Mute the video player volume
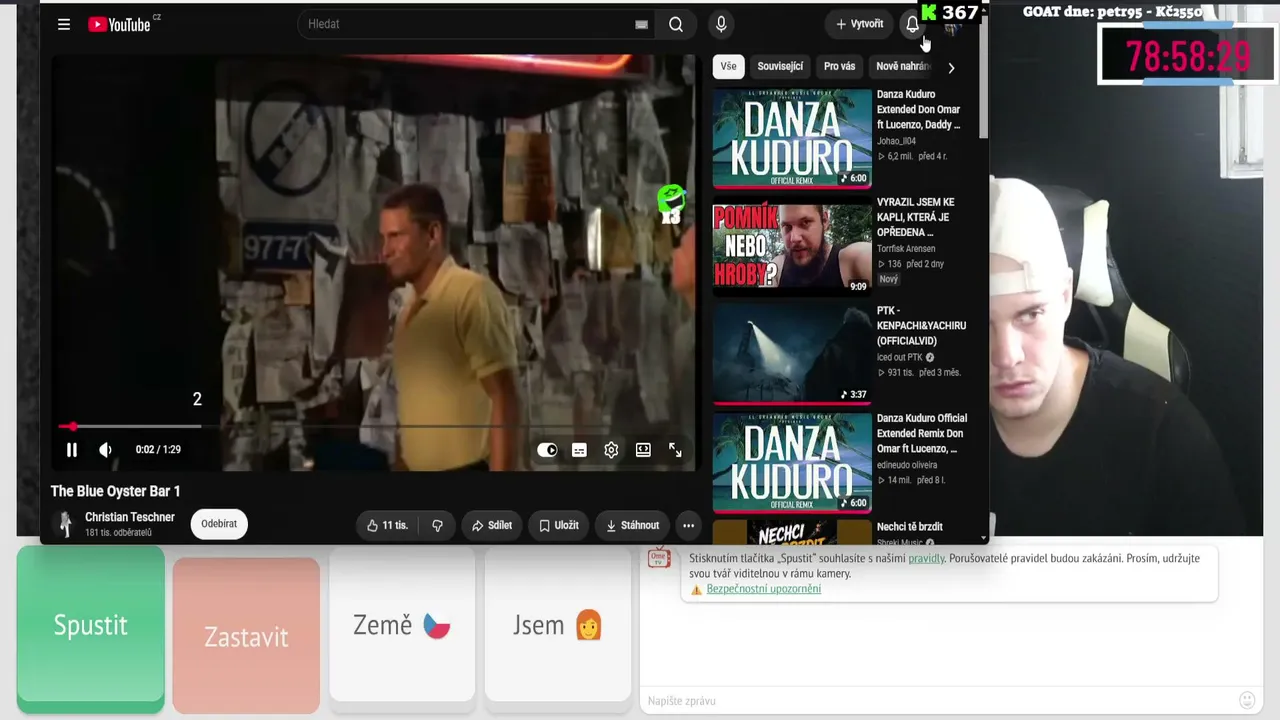Viewport: 1280px width, 720px height. tap(105, 450)
